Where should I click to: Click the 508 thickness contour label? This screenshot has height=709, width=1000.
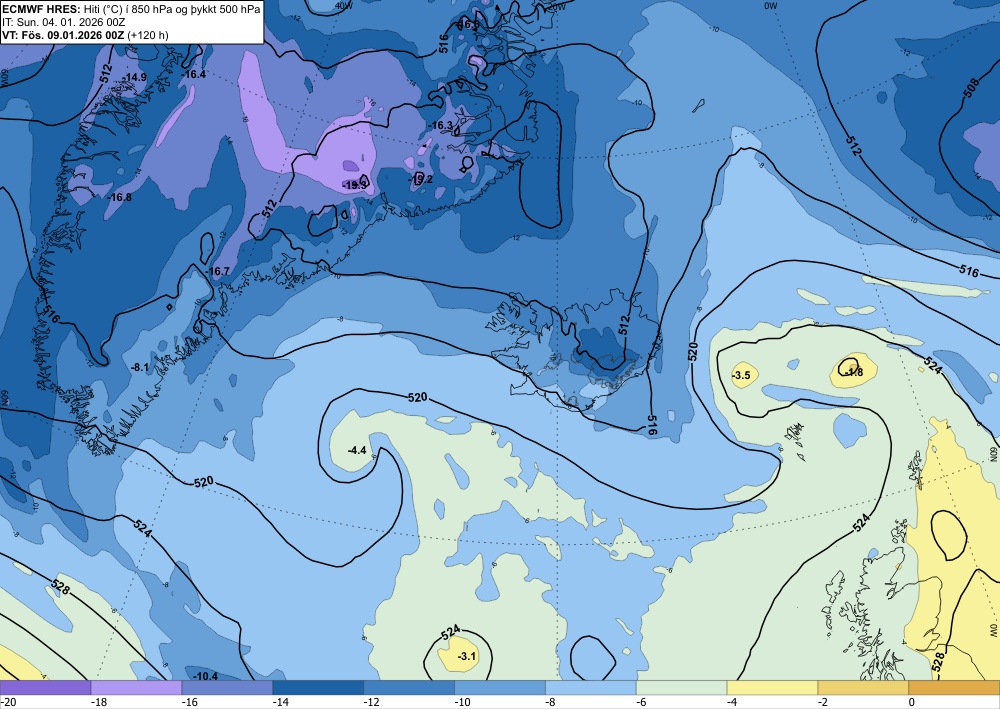pyautogui.click(x=971, y=89)
